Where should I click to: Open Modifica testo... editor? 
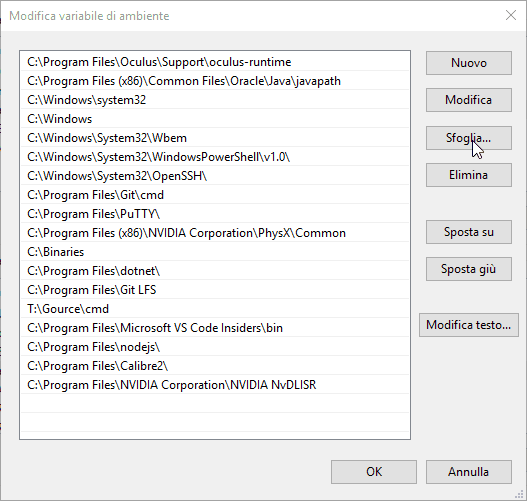point(469,325)
